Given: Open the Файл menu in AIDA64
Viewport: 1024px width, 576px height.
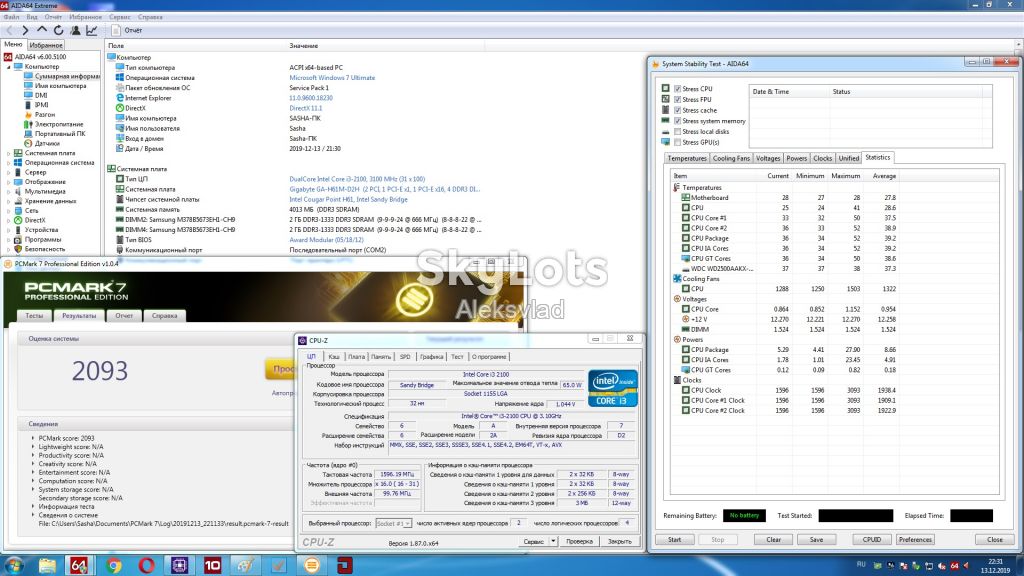Looking at the screenshot, I should (11, 17).
